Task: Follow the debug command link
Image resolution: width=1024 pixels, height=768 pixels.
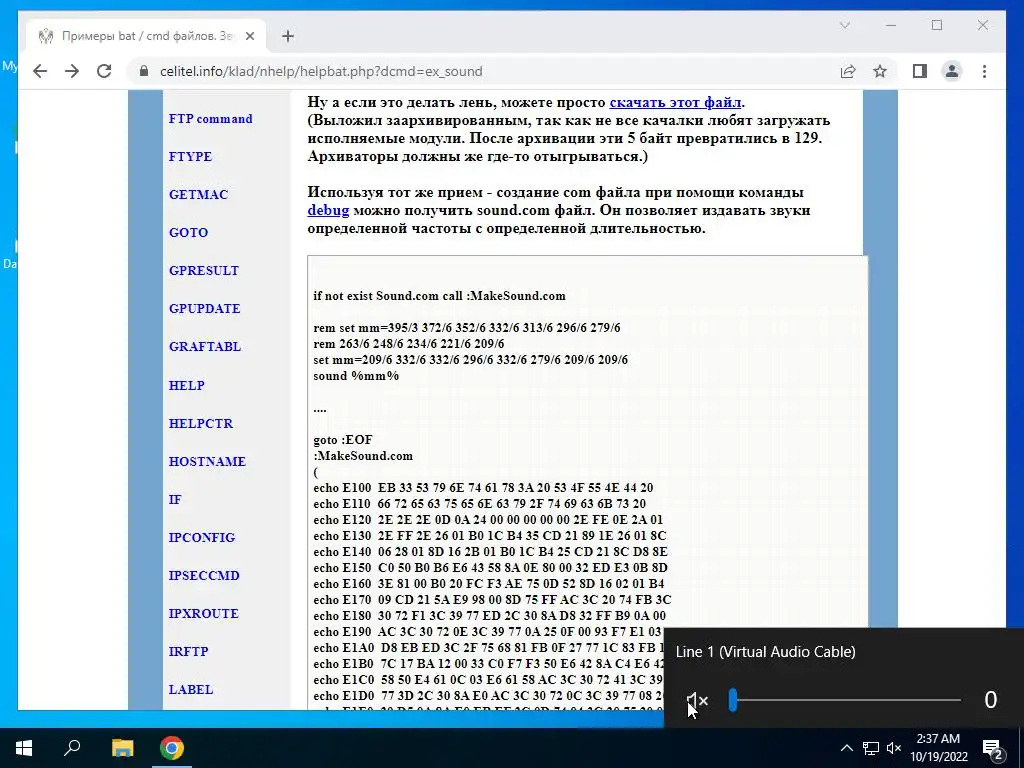Action: pos(328,210)
